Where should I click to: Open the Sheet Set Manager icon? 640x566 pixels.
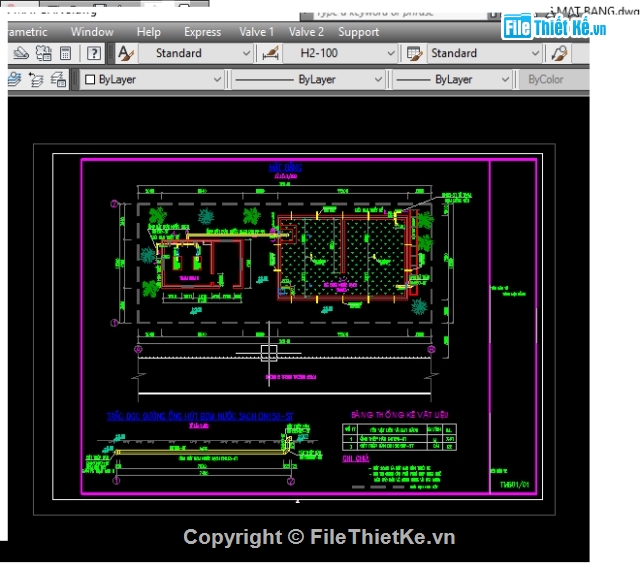click(x=21, y=53)
